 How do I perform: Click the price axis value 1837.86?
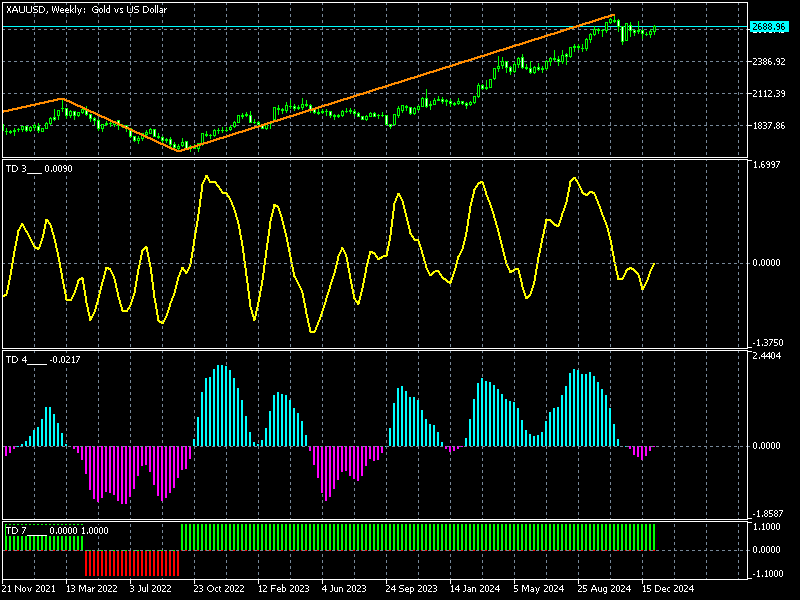pos(768,126)
